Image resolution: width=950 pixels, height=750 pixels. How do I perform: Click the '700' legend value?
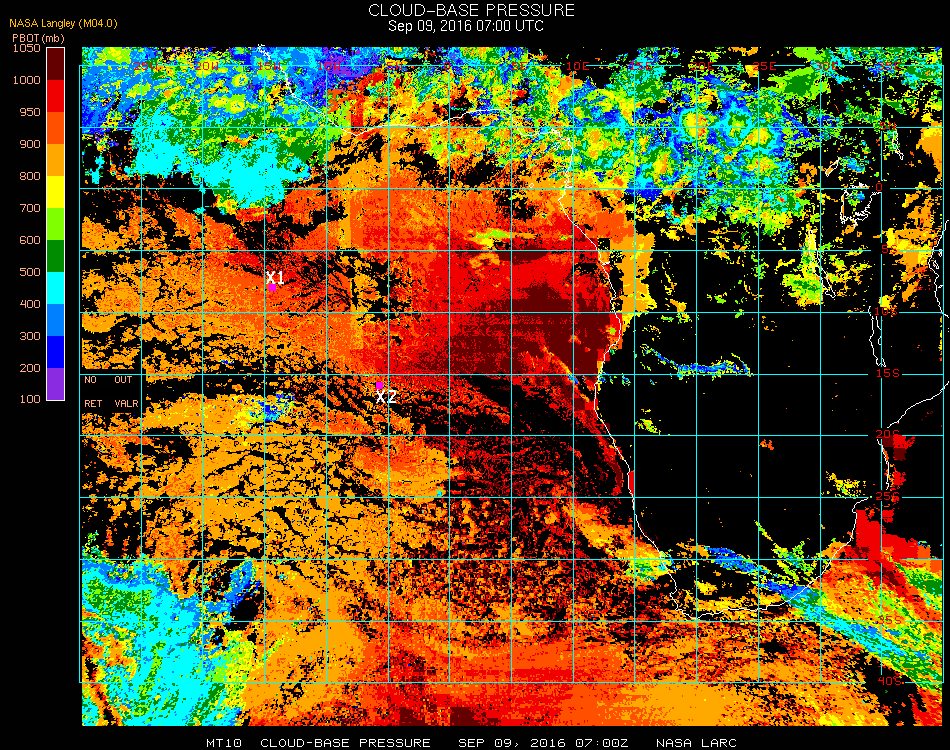[x=30, y=208]
